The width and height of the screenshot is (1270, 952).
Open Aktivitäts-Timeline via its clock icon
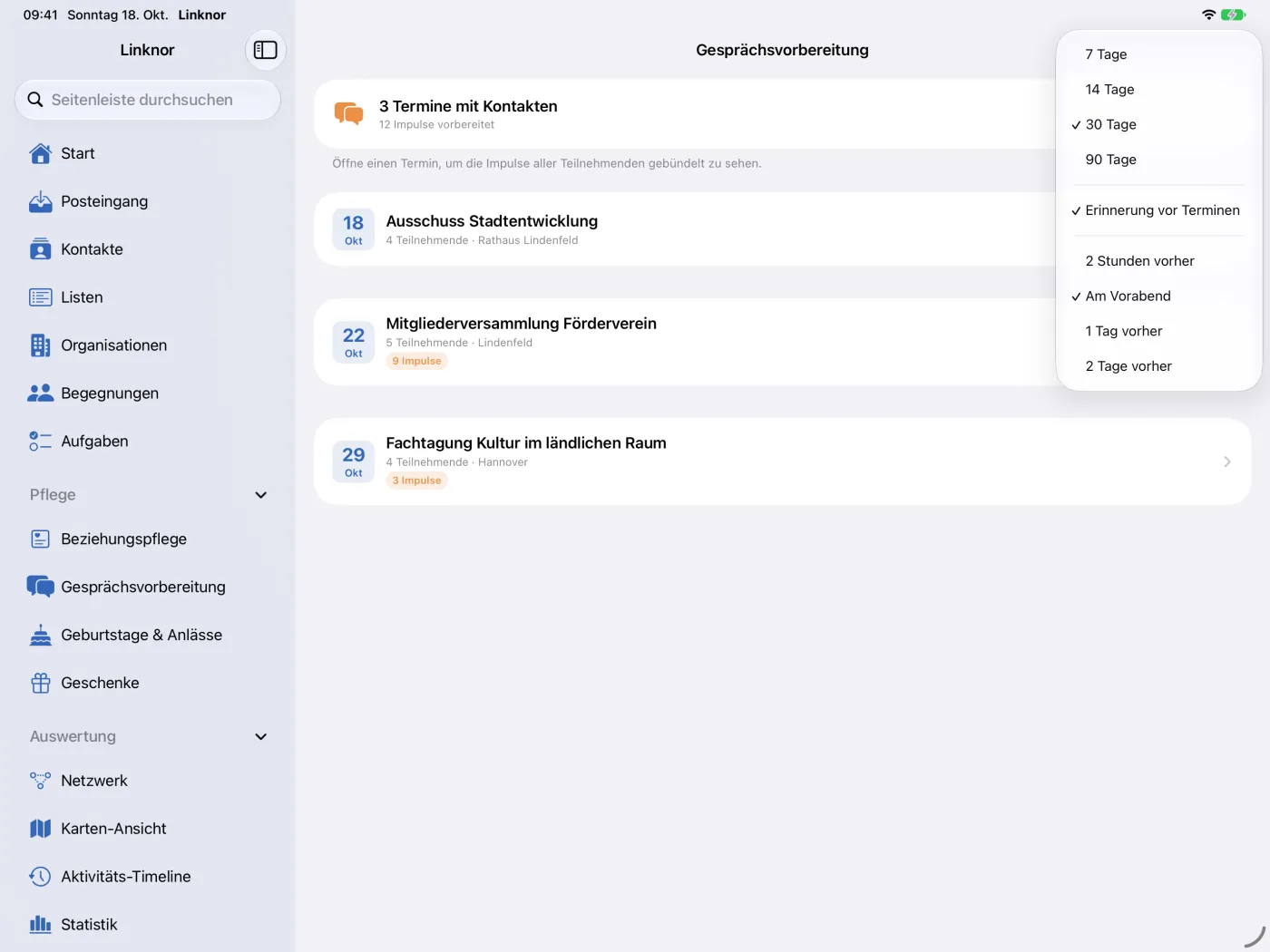pyautogui.click(x=41, y=877)
